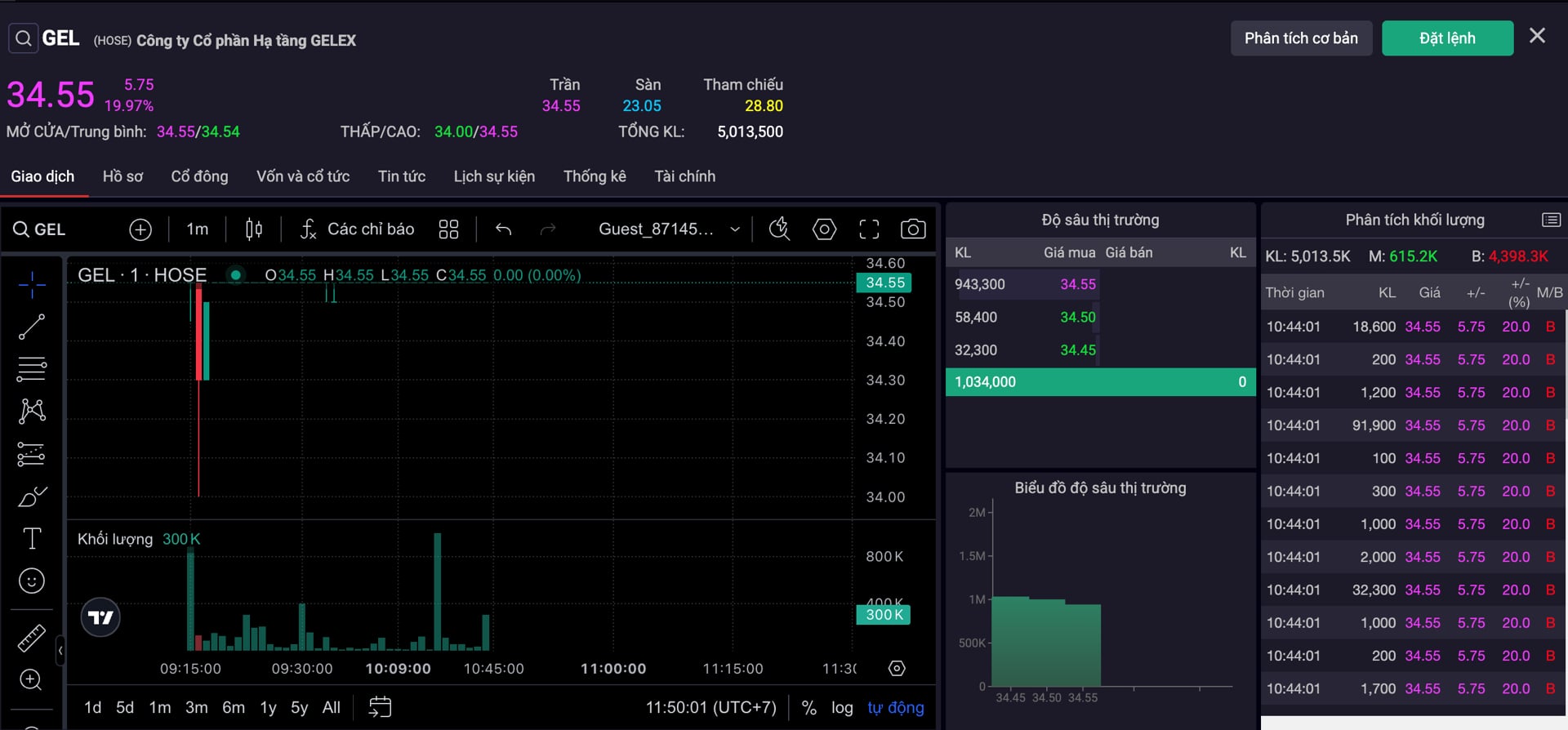
Task: Select the trend line drawing tool
Action: [x=32, y=327]
